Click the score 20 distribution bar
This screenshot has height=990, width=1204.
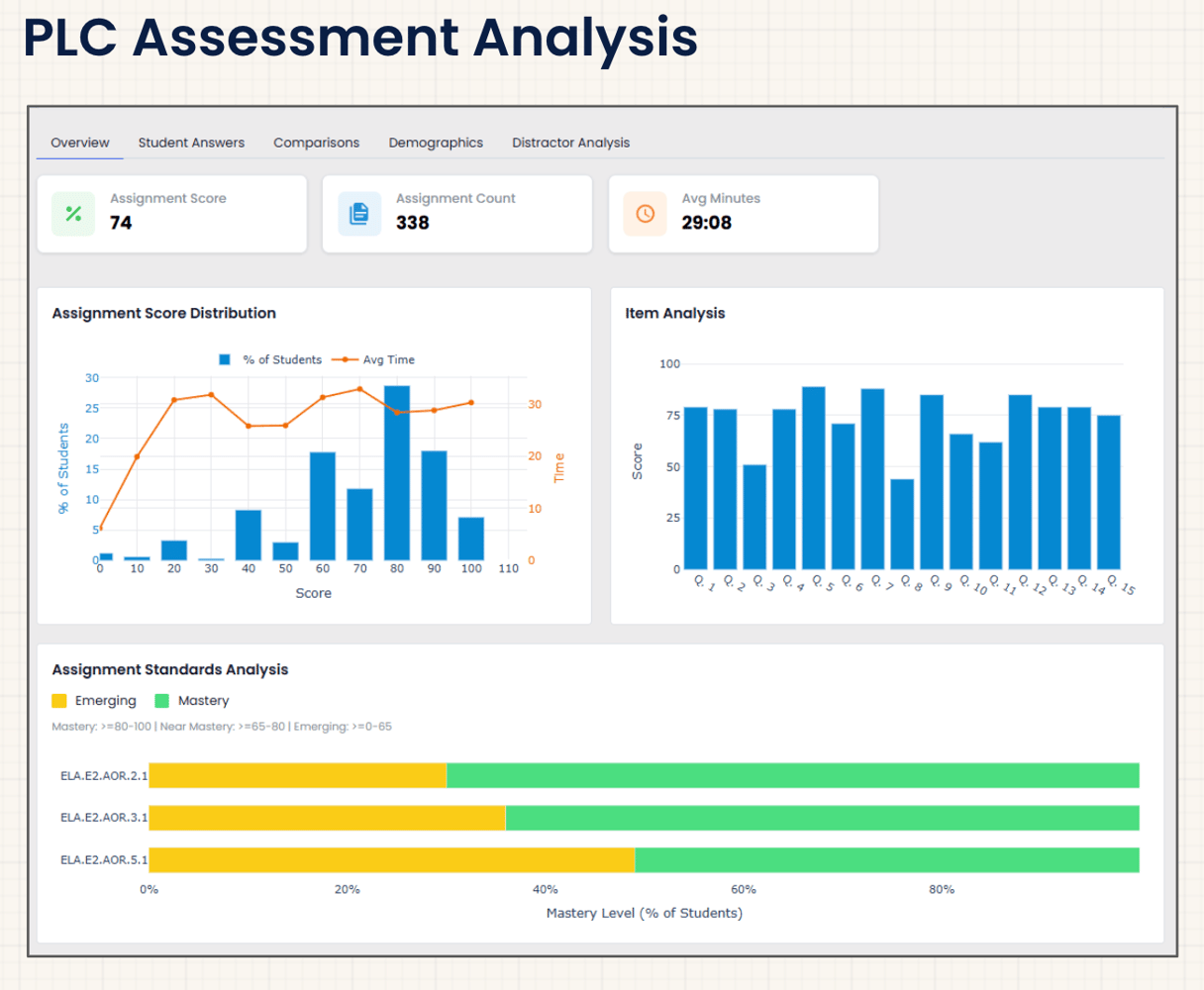[x=174, y=550]
